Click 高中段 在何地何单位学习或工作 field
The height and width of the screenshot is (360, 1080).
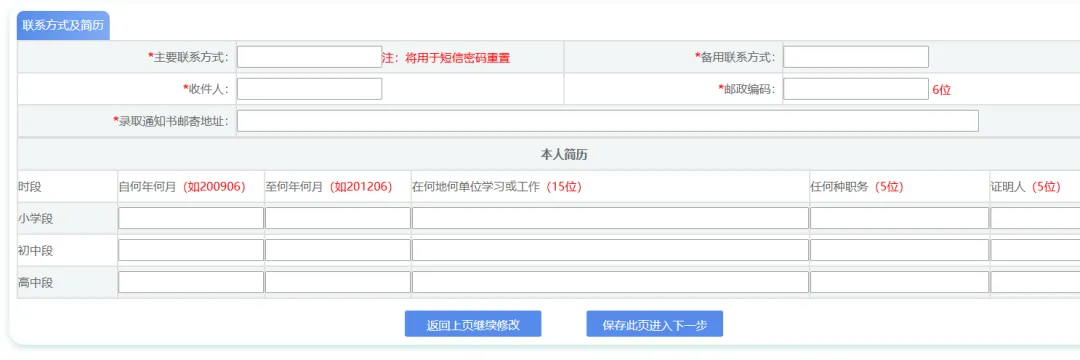tap(610, 282)
